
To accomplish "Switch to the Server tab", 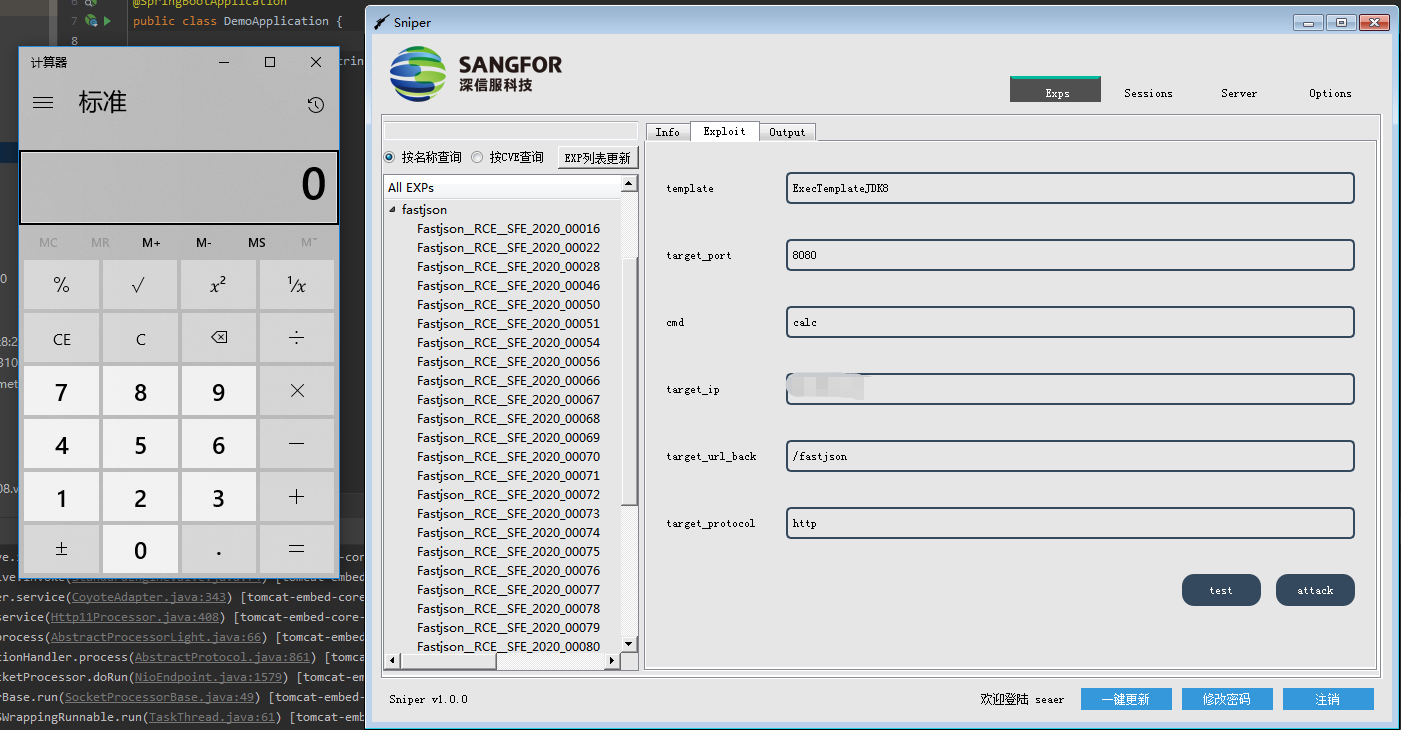I will [x=1239, y=93].
